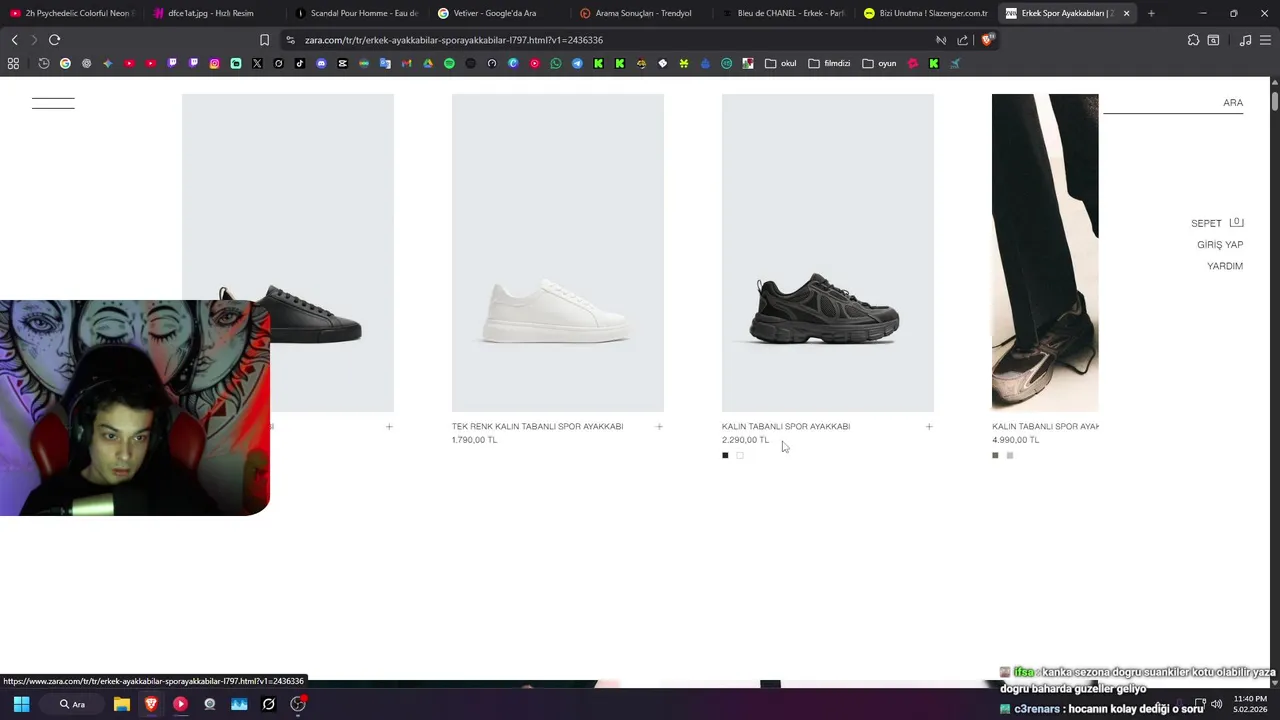This screenshot has height=720, width=1280.
Task: Open the Brave main hamburger menu
Action: tap(1265, 40)
